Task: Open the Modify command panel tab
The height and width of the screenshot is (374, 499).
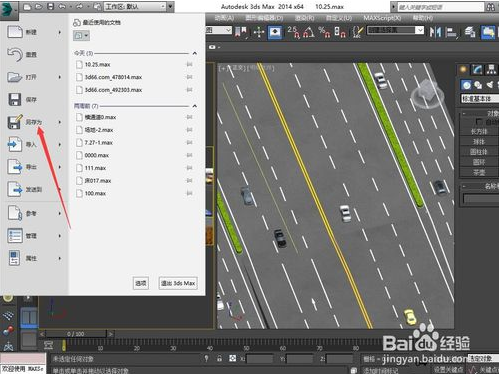Action: (x=477, y=69)
